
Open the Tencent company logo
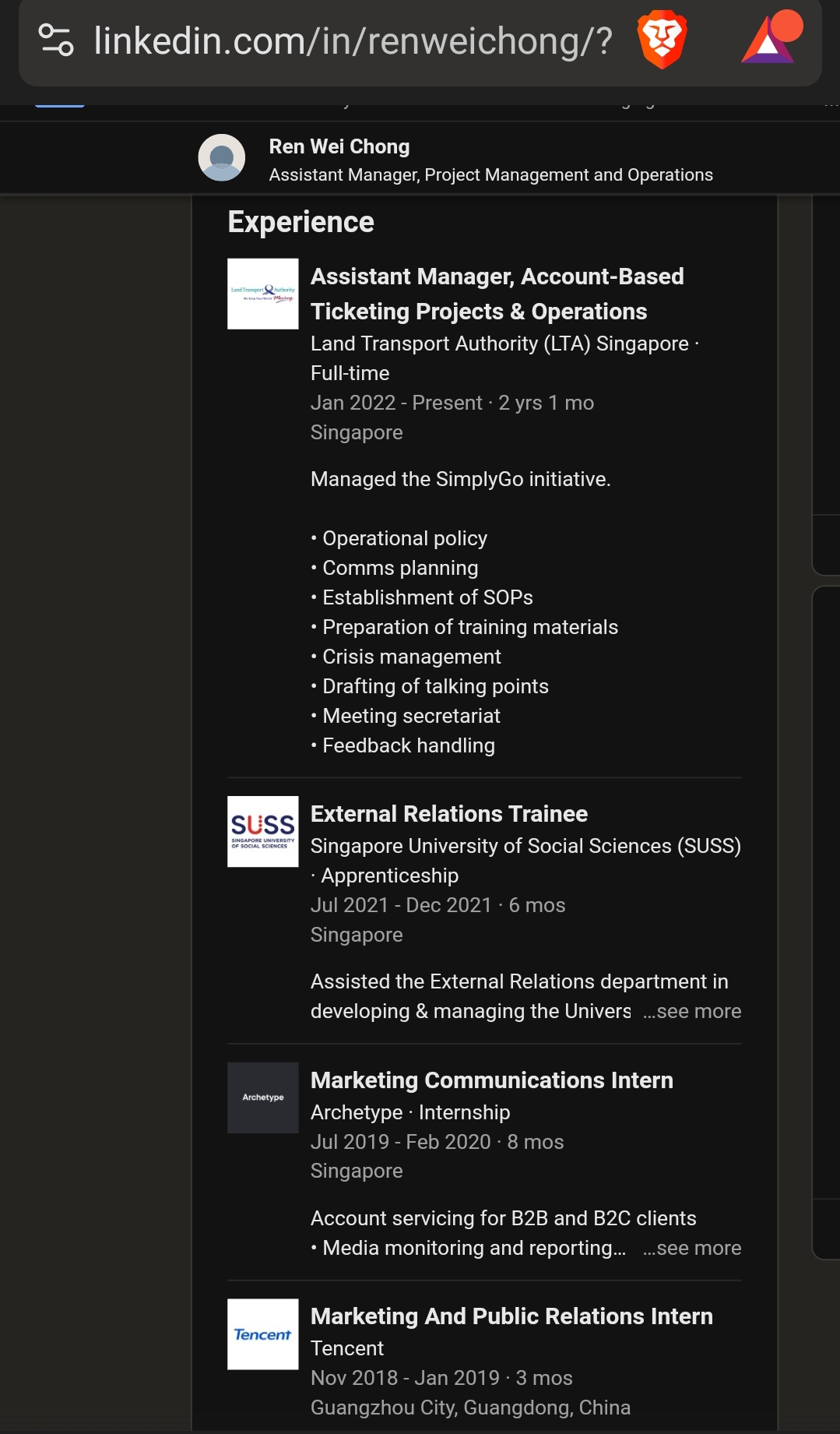(x=263, y=1334)
